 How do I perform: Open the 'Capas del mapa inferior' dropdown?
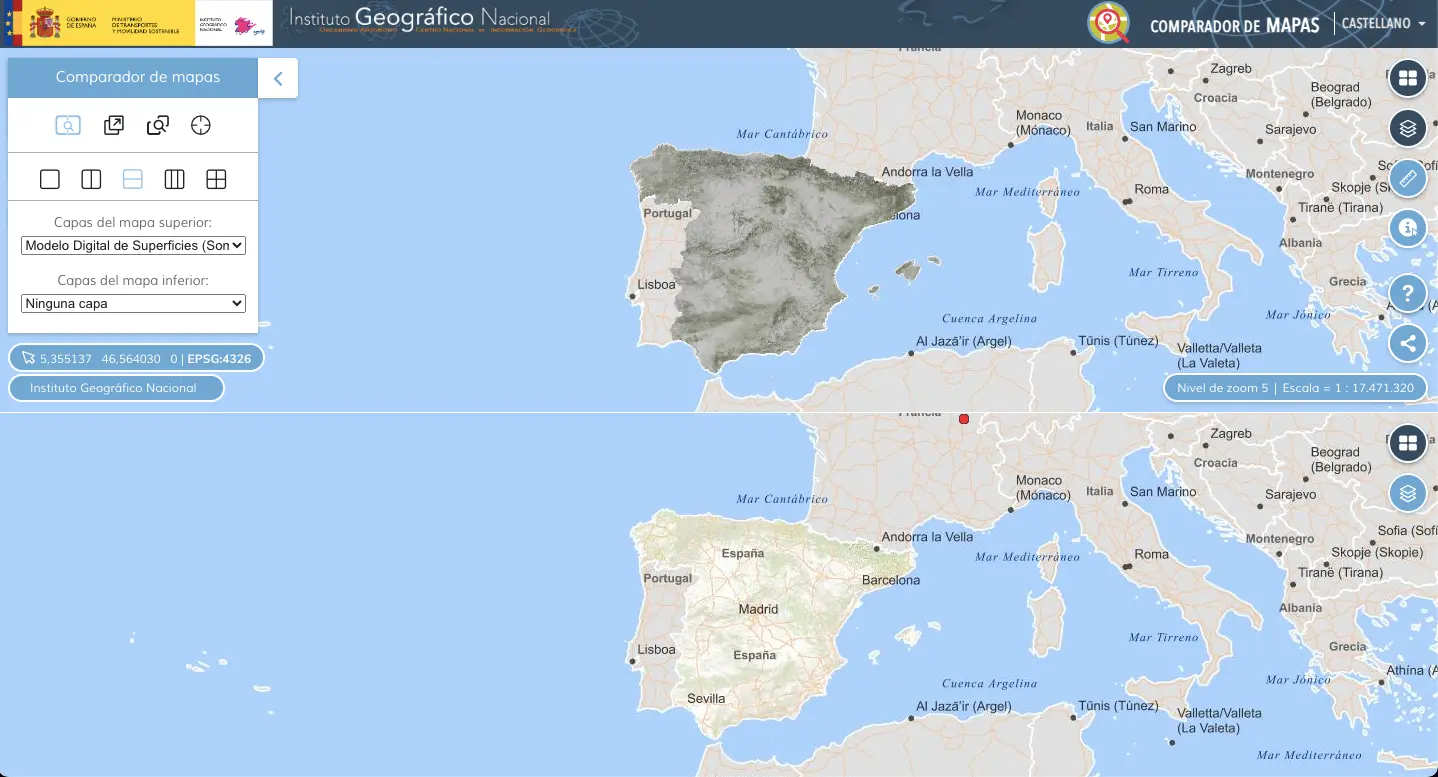pyautogui.click(x=133, y=303)
